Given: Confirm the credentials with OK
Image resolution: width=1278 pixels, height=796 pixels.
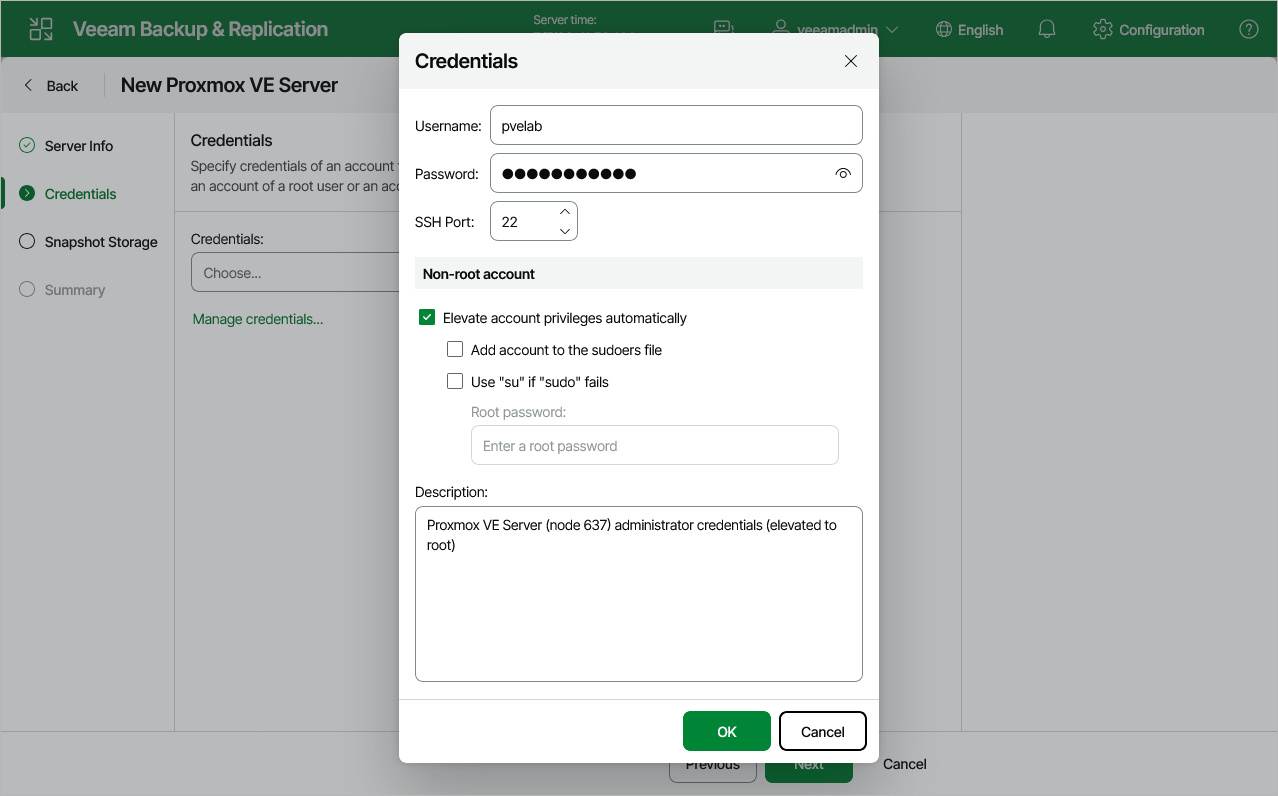Looking at the screenshot, I should pos(727,731).
